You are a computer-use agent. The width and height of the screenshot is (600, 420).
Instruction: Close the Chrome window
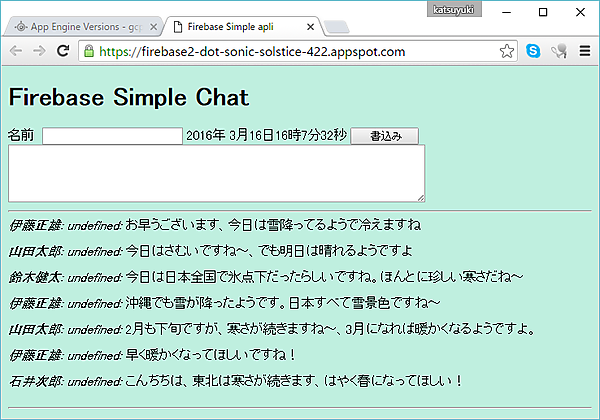(580, 12)
